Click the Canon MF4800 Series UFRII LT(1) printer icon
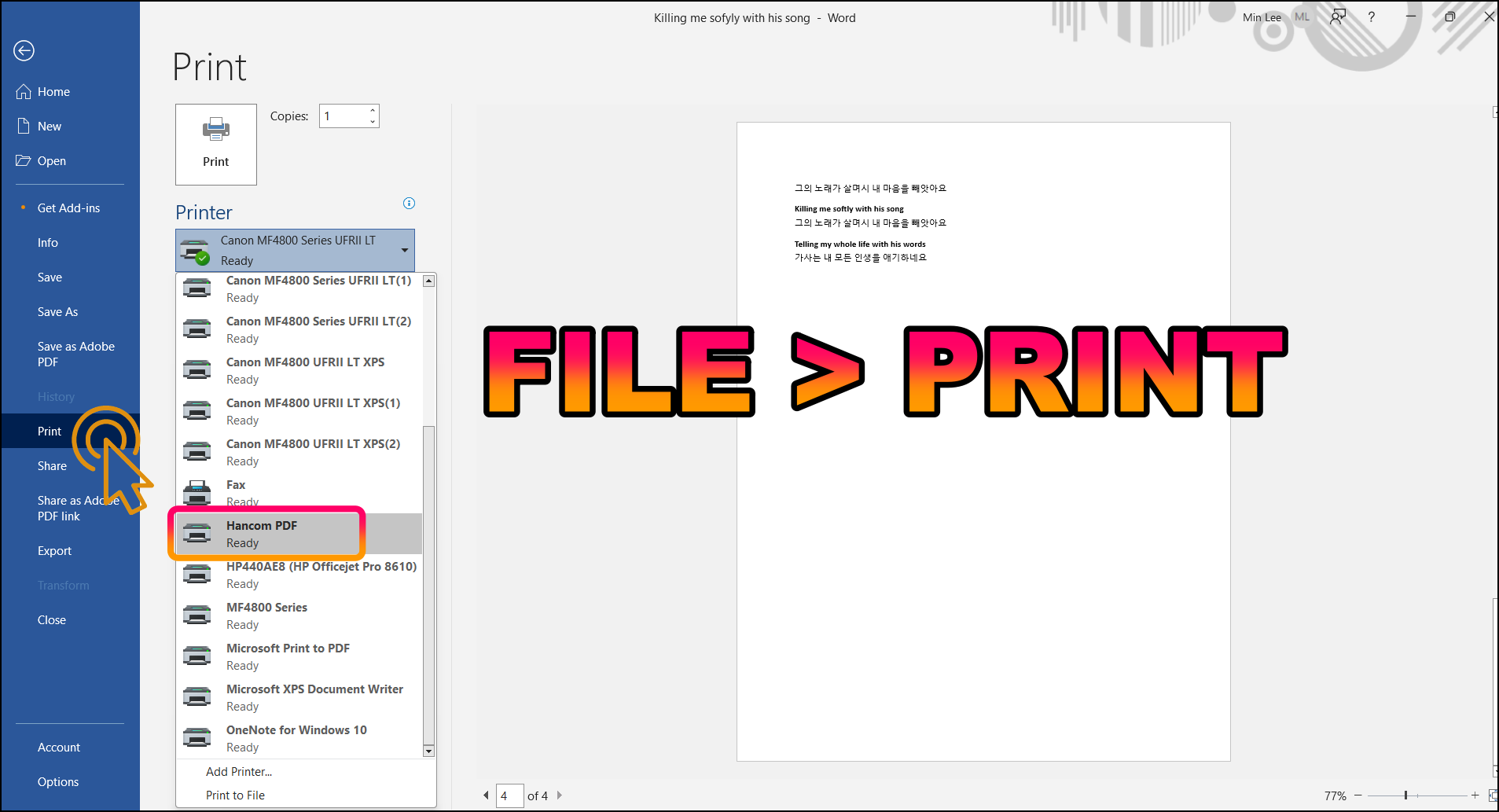Viewport: 1499px width, 812px height. tap(197, 288)
